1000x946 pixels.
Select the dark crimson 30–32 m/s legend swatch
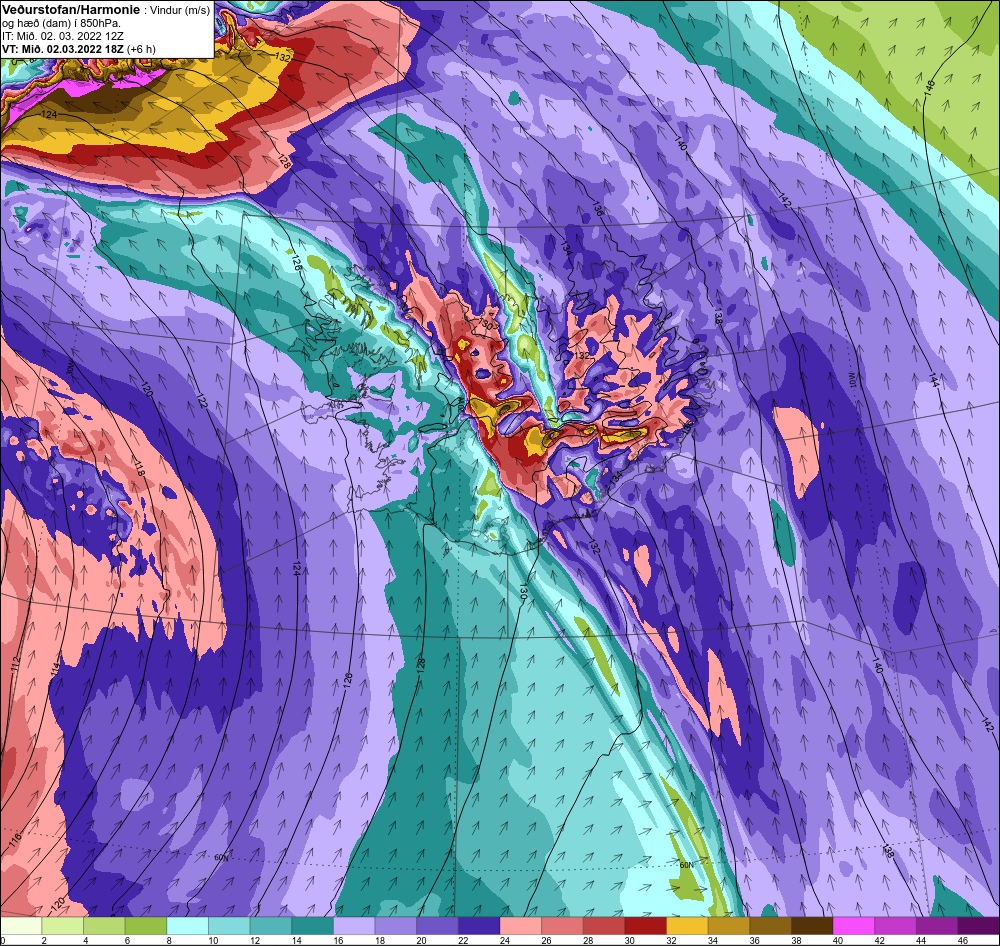(645, 926)
